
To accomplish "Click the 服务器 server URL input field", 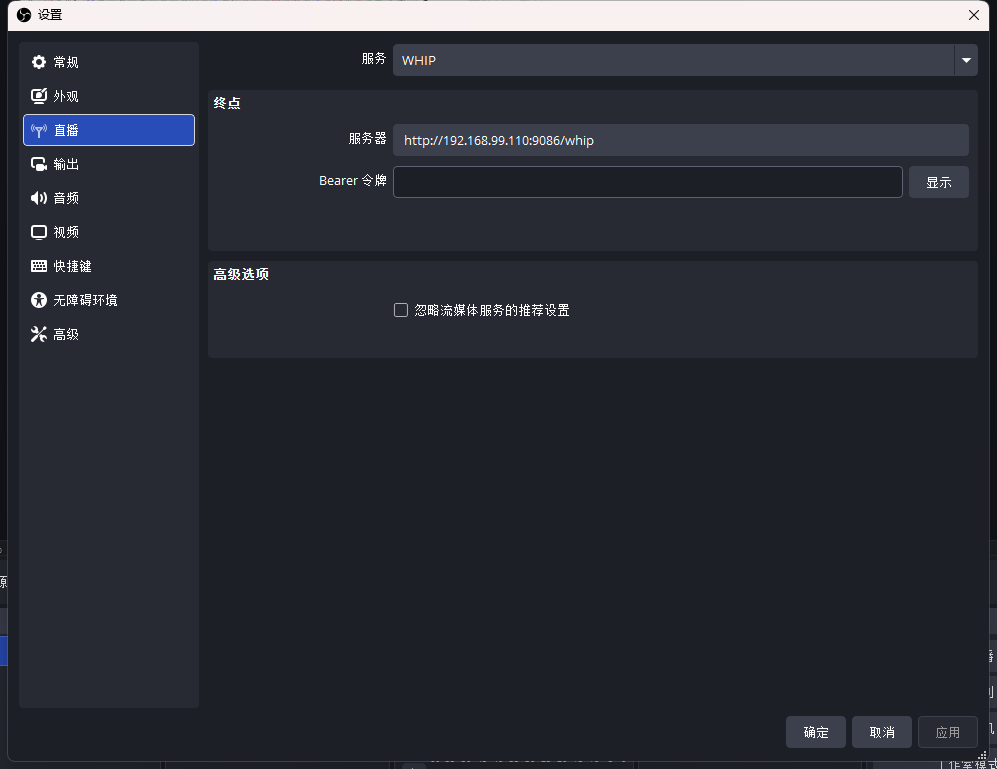I will click(683, 140).
